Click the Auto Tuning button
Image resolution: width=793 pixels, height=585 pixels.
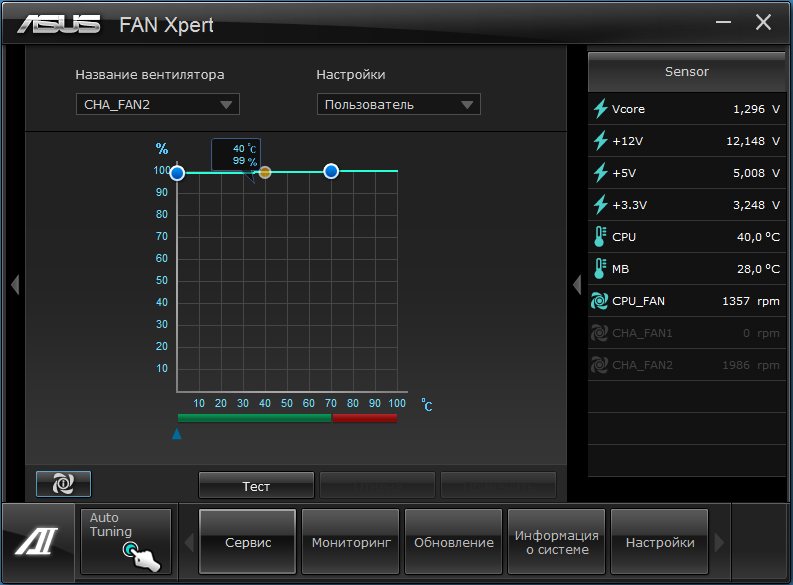(x=126, y=542)
